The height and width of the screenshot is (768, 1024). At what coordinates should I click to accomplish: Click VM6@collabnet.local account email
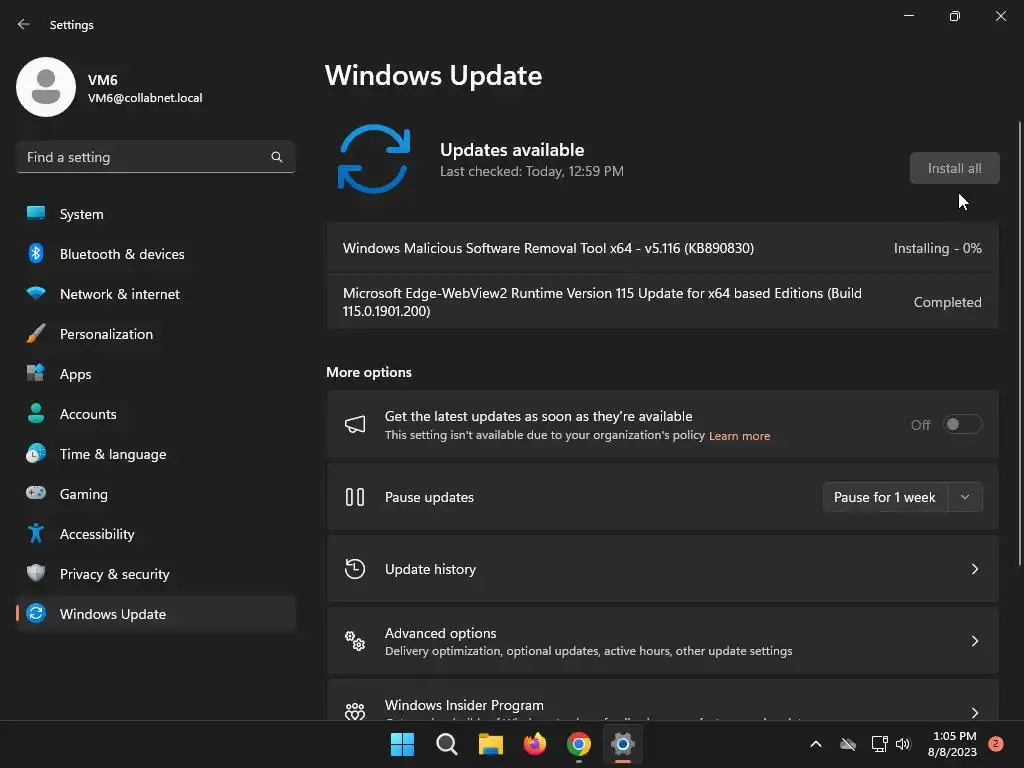(145, 98)
